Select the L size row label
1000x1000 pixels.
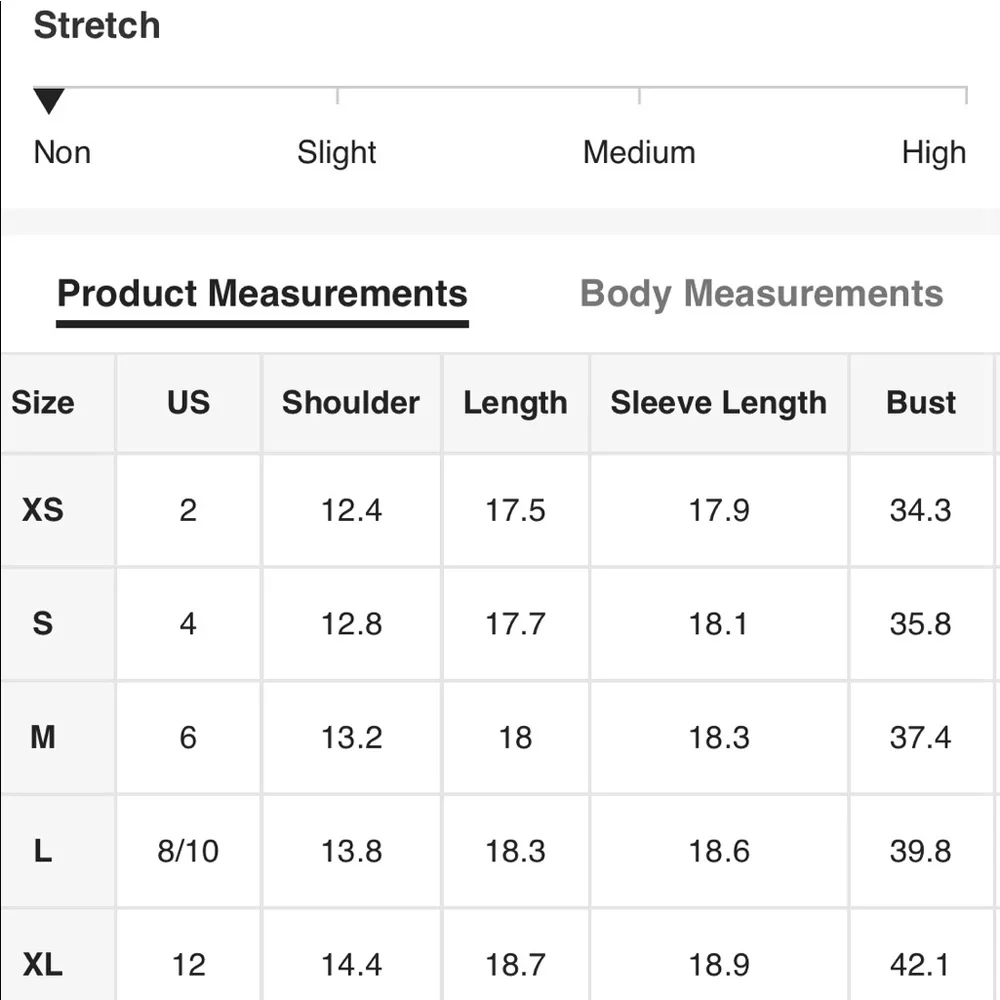(x=43, y=851)
